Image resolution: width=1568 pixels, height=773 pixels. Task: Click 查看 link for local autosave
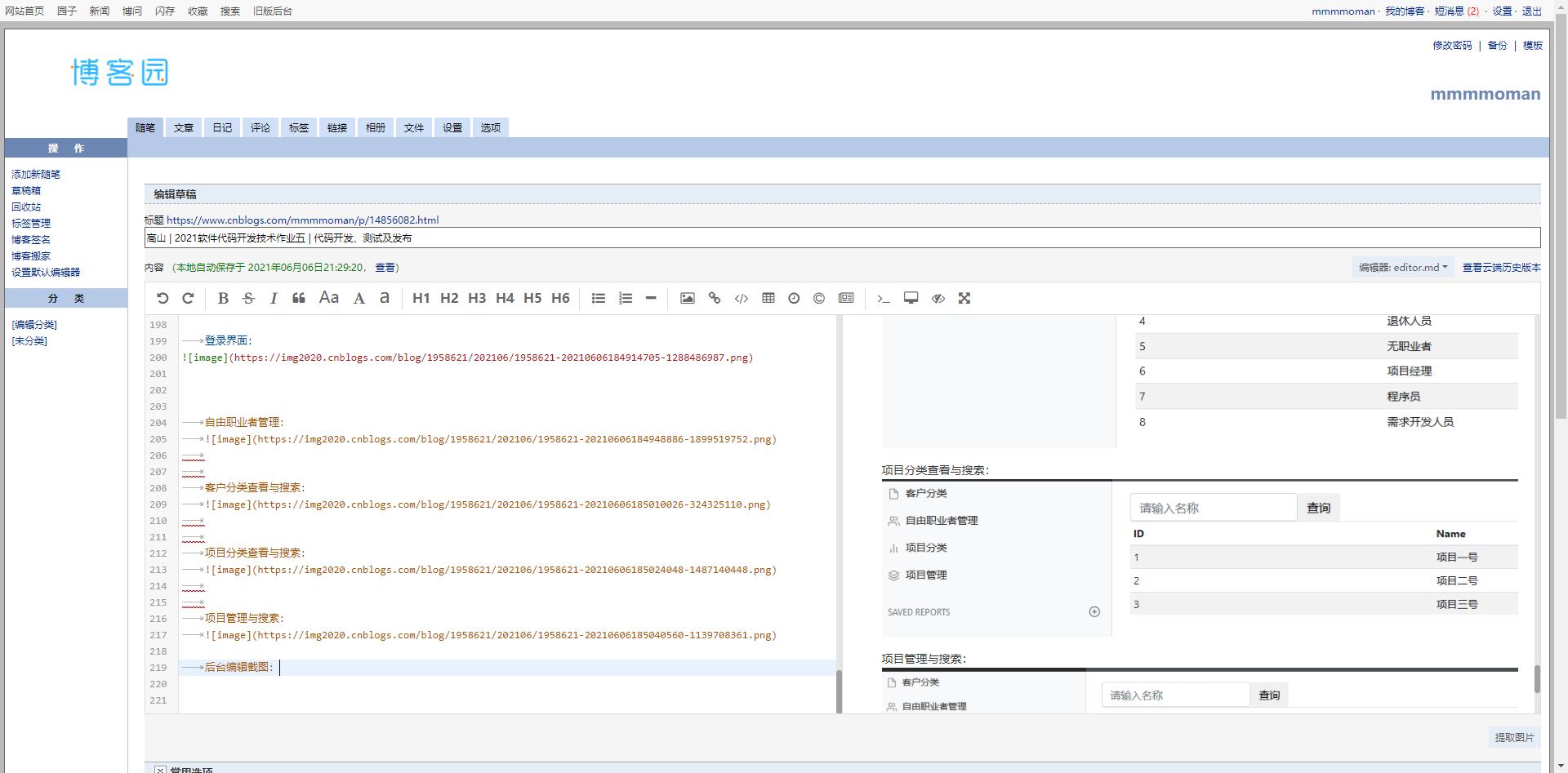click(385, 268)
